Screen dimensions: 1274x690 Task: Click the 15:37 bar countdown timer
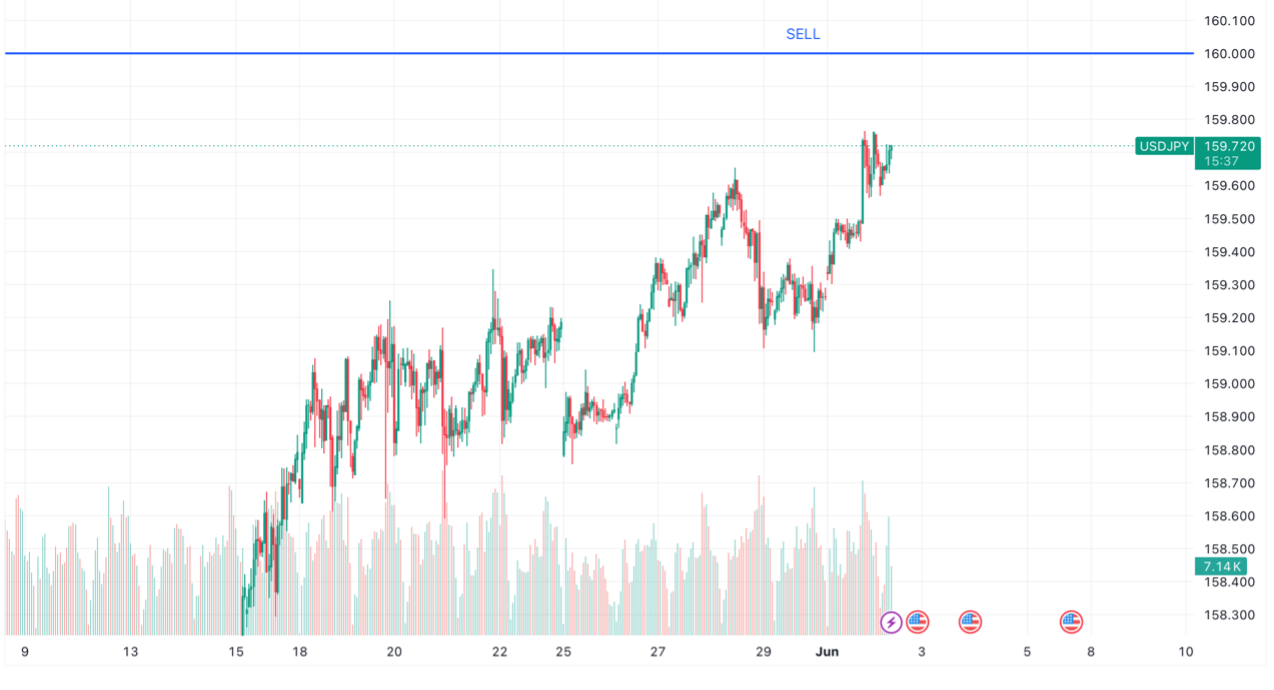(1222, 161)
